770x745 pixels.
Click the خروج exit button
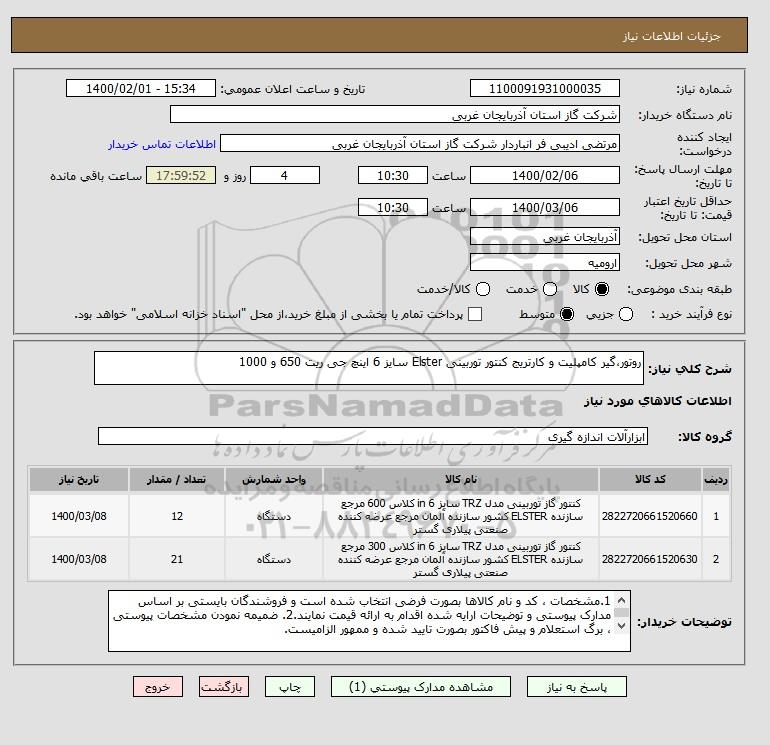pos(158,687)
